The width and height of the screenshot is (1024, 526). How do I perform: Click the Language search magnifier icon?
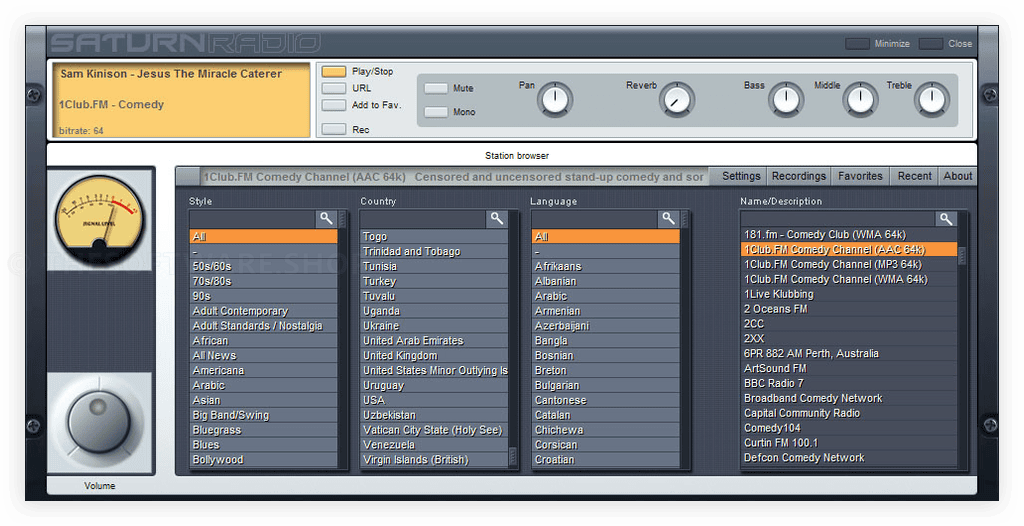tap(668, 218)
